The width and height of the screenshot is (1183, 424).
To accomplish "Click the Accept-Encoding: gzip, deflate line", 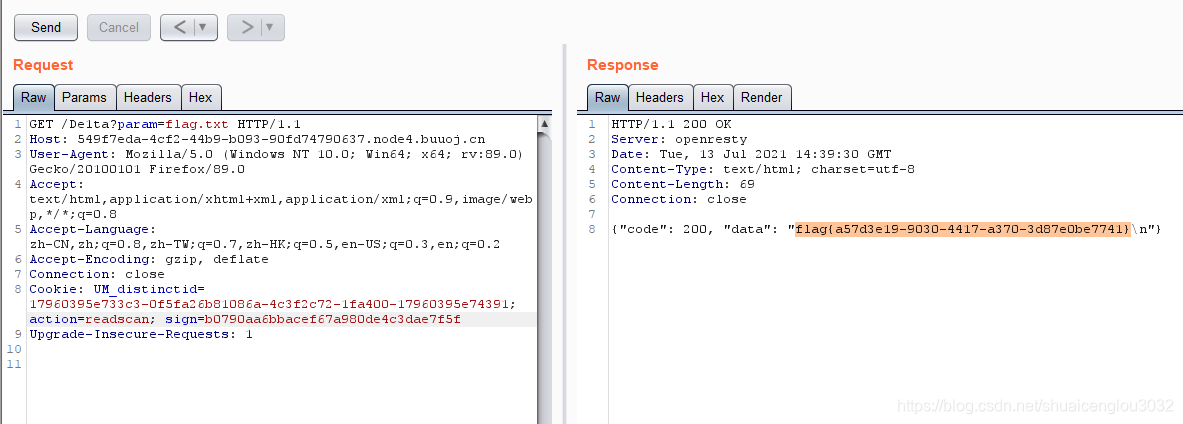I will pyautogui.click(x=149, y=259).
